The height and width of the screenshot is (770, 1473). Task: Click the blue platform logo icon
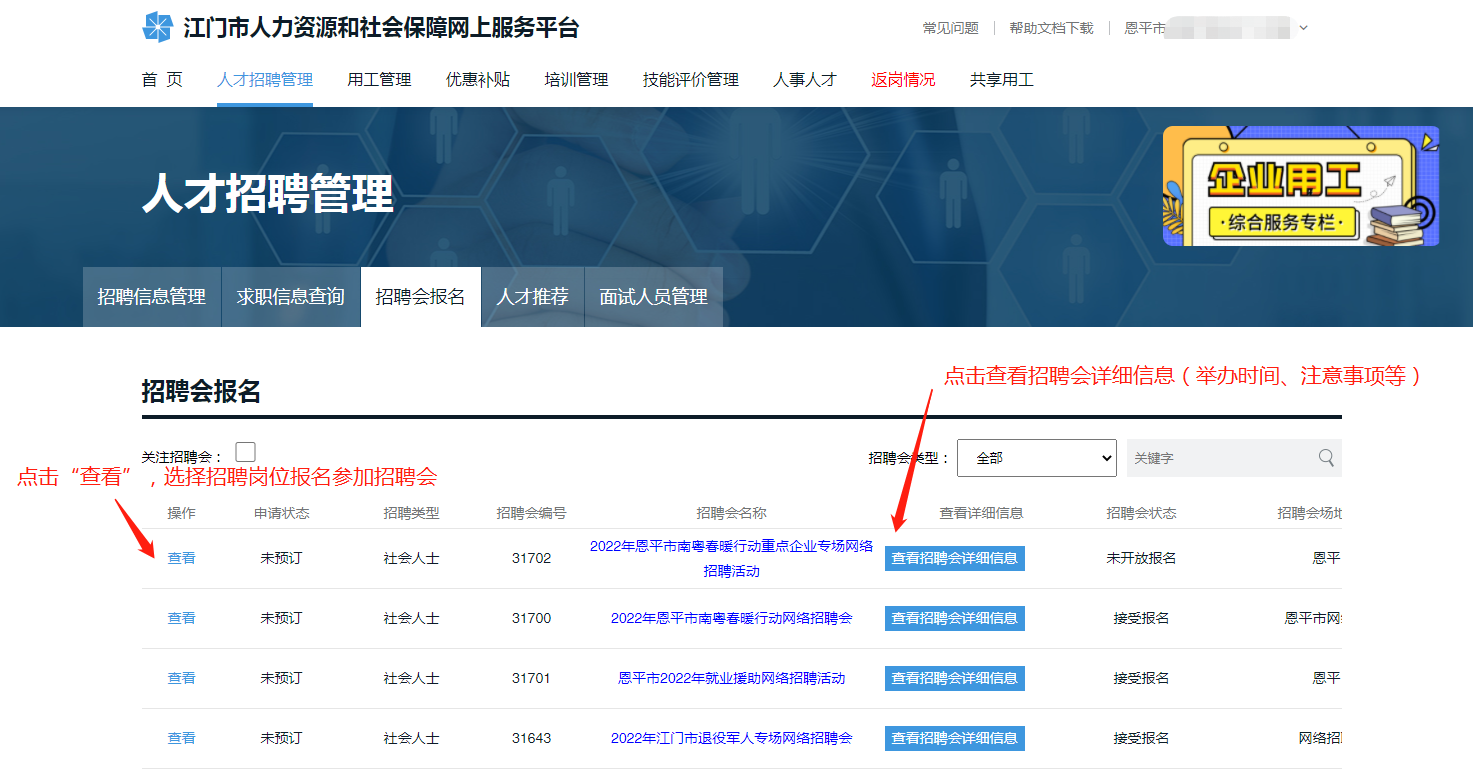pos(158,28)
